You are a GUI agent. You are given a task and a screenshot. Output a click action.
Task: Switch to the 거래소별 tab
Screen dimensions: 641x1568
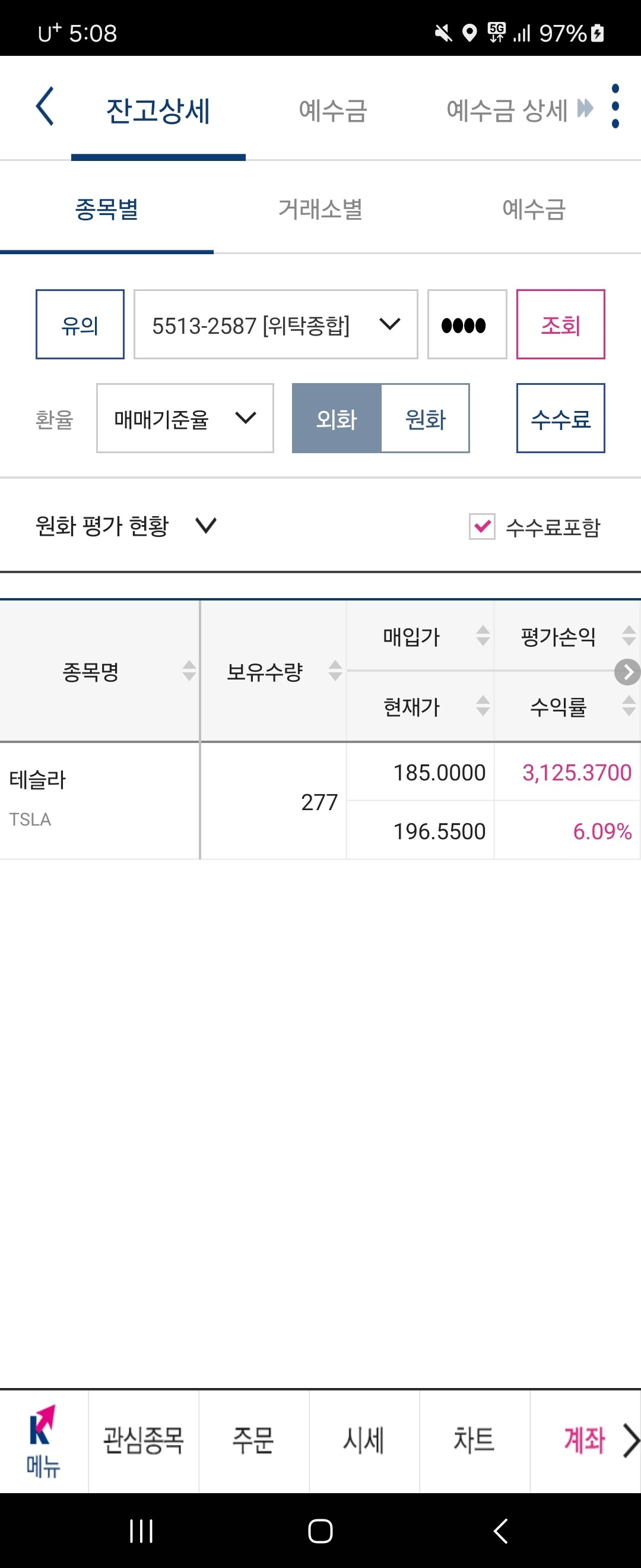point(320,210)
